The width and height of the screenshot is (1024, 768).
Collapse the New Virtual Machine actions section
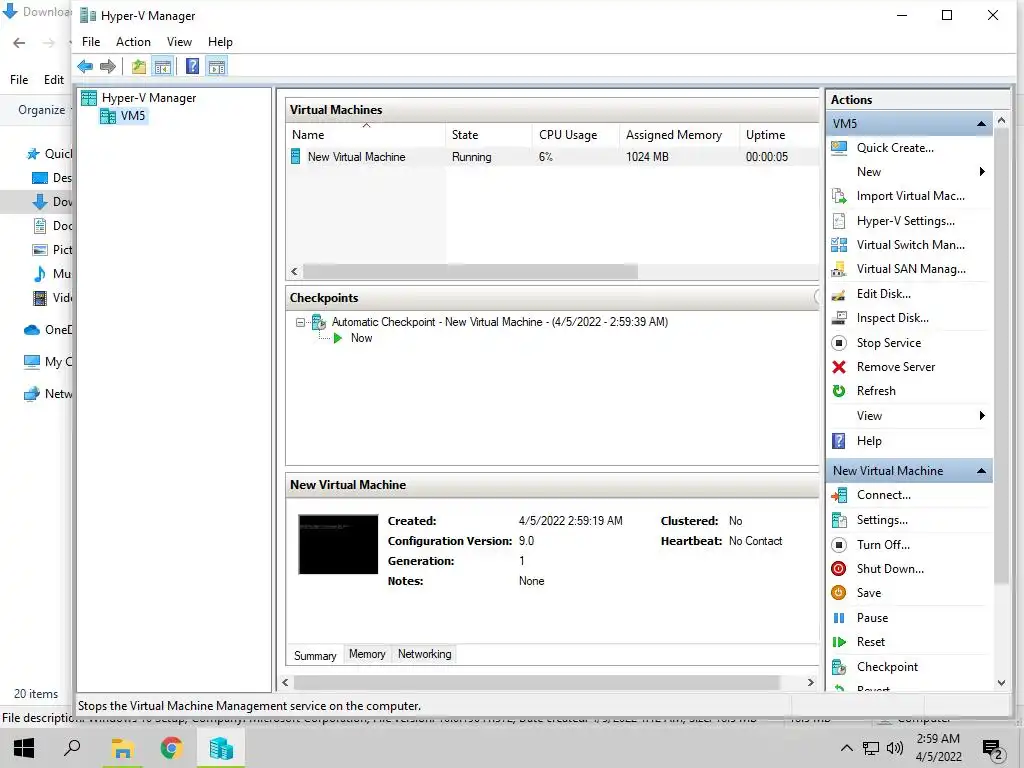(x=981, y=471)
